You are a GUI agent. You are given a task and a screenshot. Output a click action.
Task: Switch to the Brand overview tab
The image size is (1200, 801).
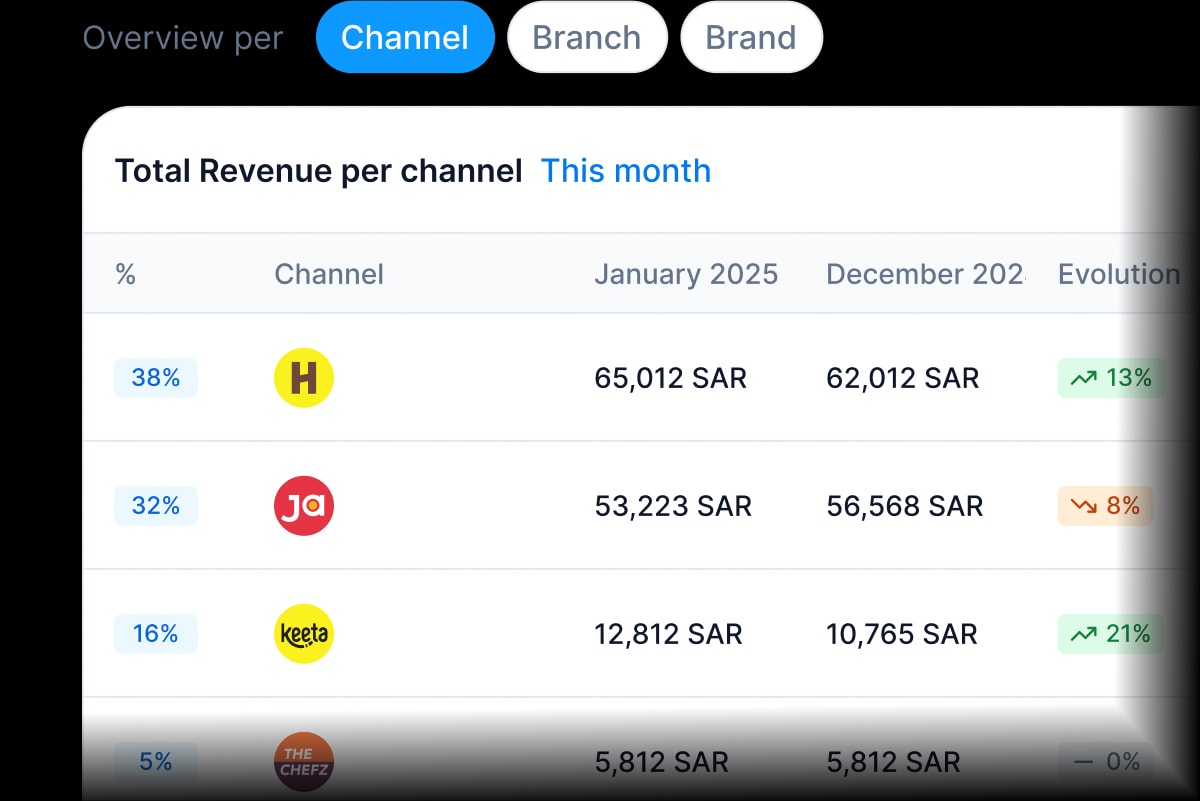pyautogui.click(x=751, y=38)
